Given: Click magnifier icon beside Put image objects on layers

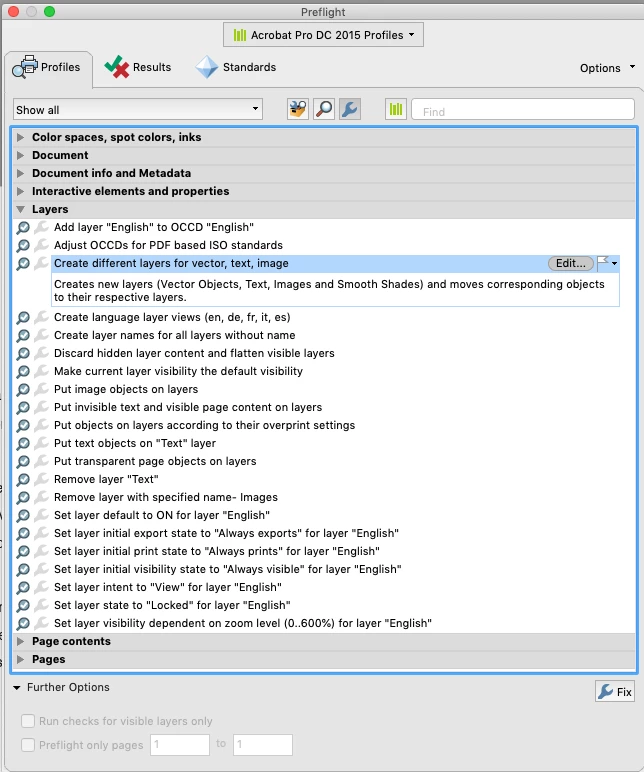Looking at the screenshot, I should tap(23, 389).
